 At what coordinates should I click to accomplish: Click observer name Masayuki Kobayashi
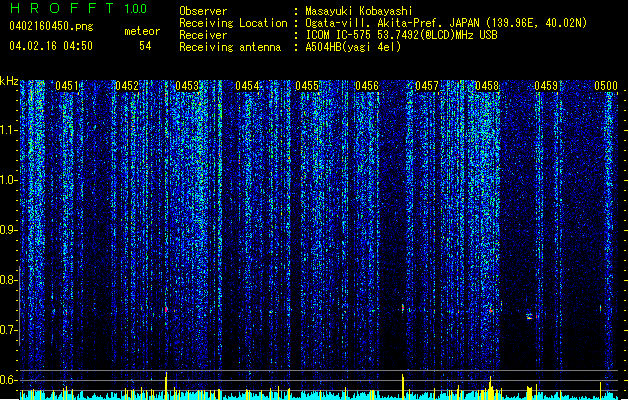pos(359,11)
